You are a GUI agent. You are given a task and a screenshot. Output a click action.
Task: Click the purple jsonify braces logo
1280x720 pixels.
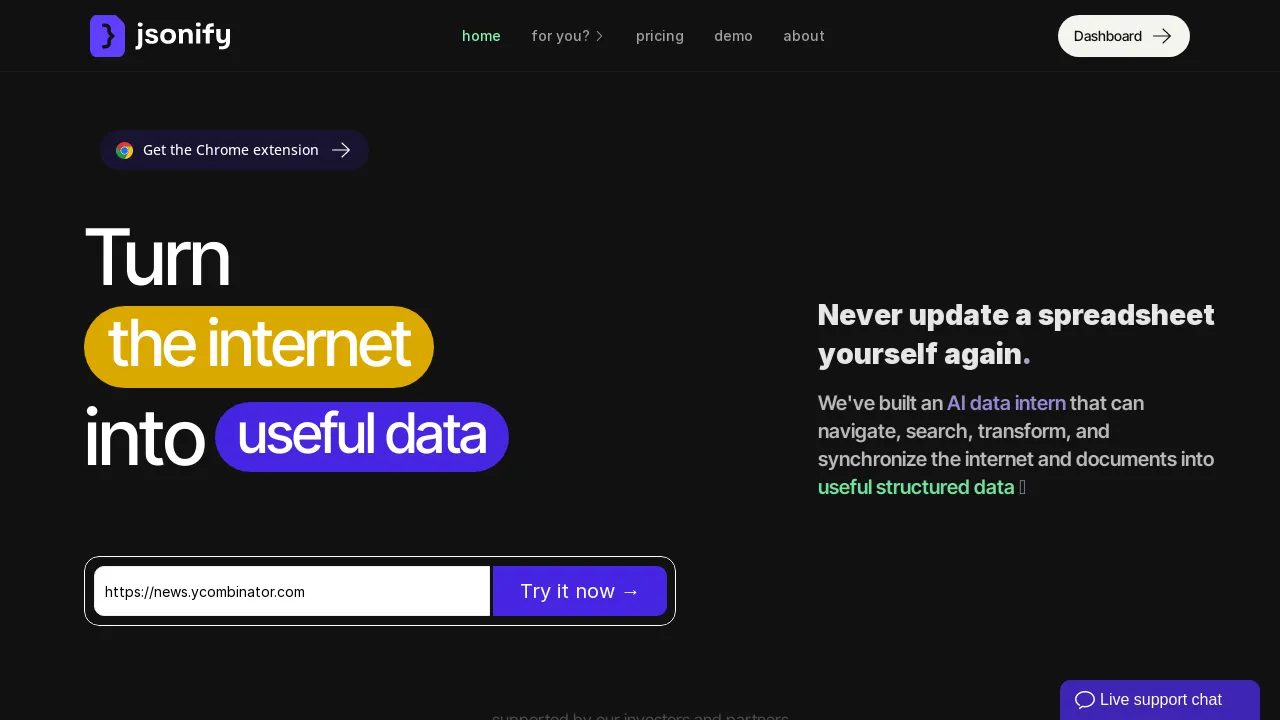[108, 35]
